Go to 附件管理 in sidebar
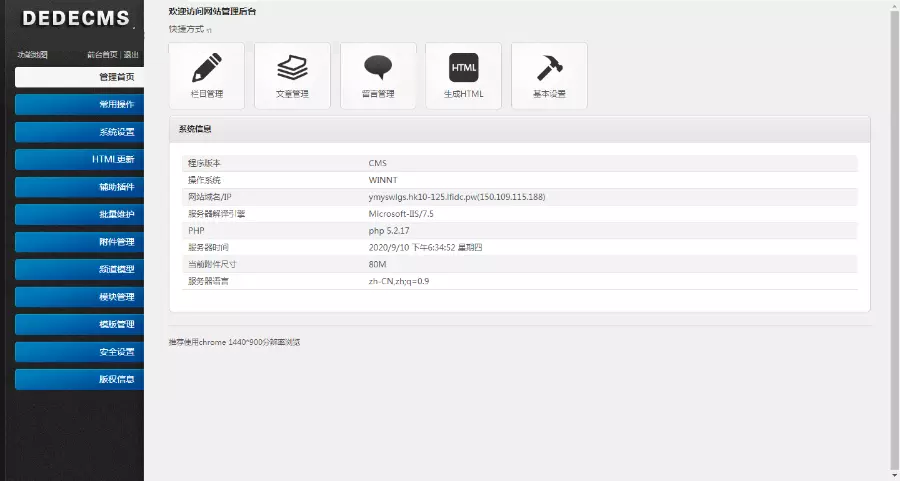The height and width of the screenshot is (481, 900). click(x=80, y=242)
